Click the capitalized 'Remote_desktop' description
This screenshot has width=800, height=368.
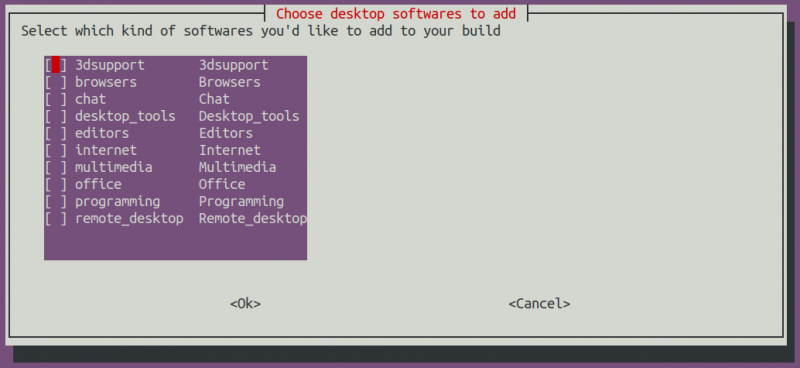253,218
